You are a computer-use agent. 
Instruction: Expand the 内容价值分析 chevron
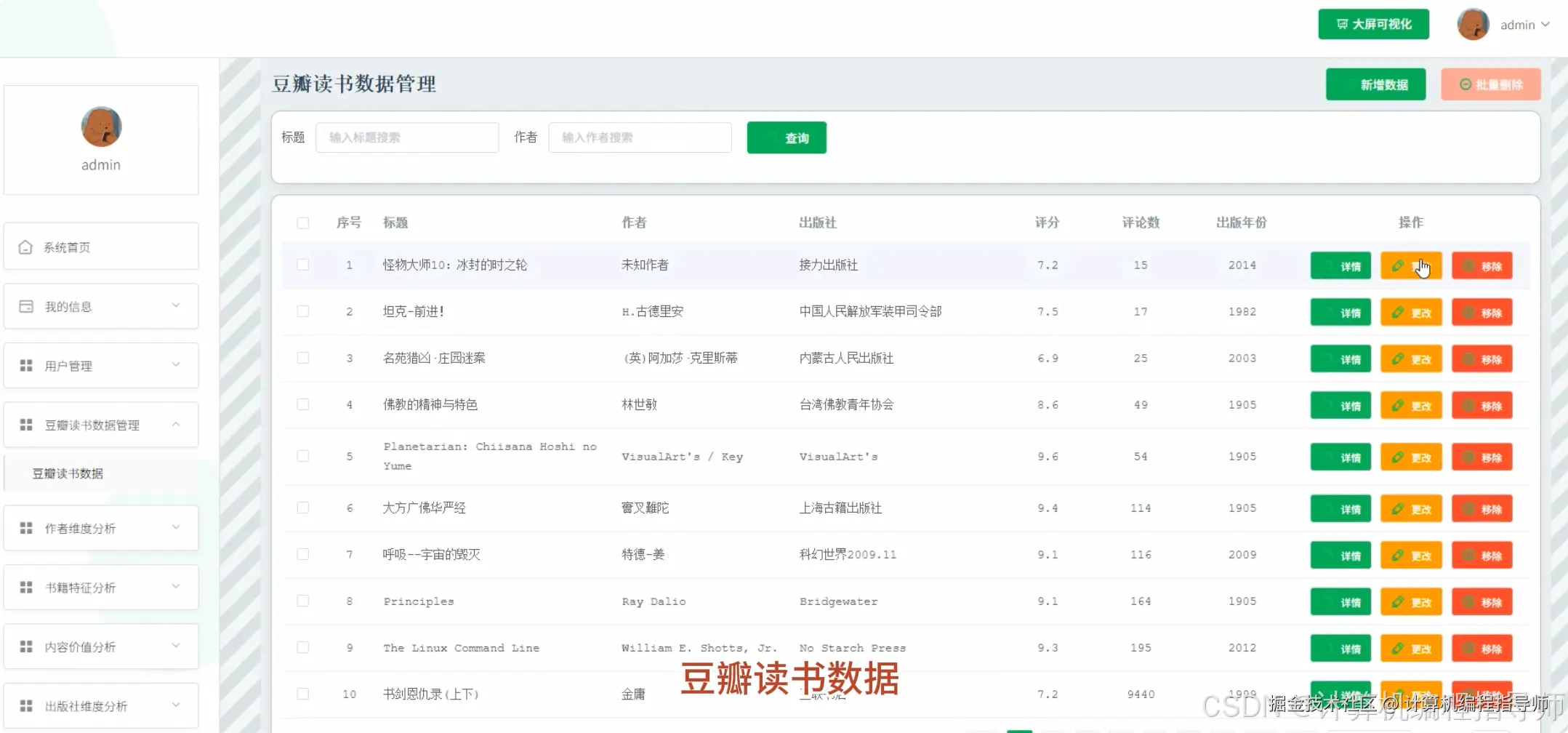[176, 646]
